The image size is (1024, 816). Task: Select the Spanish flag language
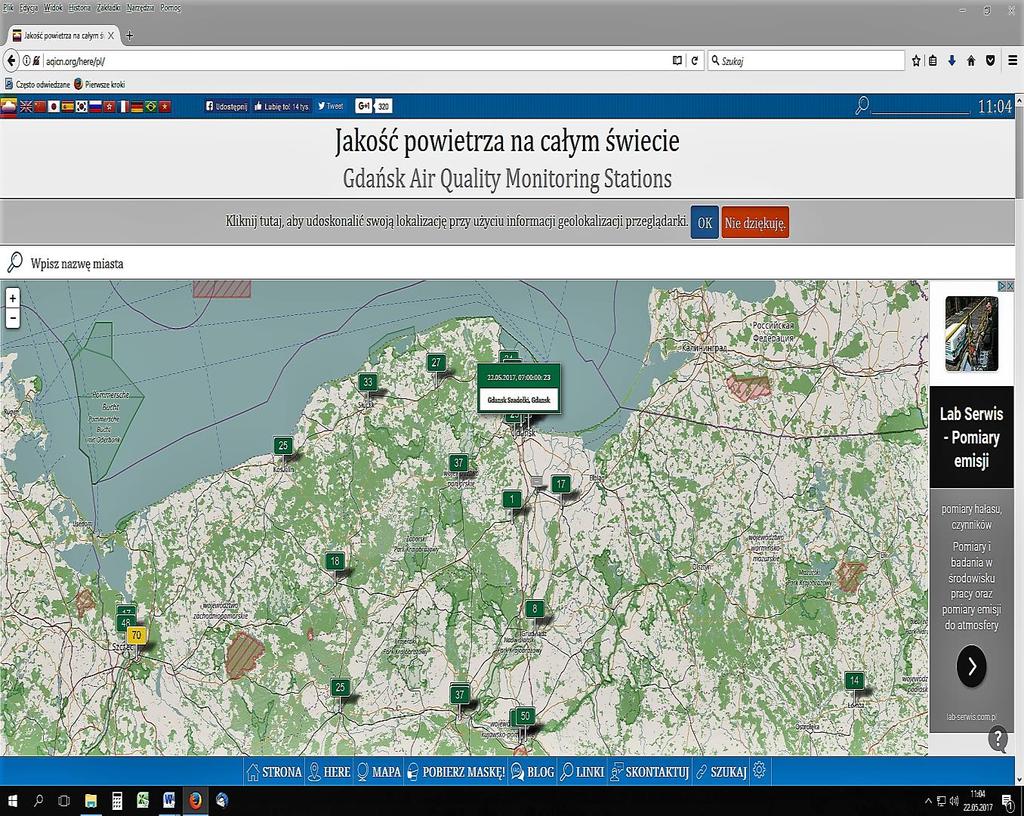pos(68,106)
